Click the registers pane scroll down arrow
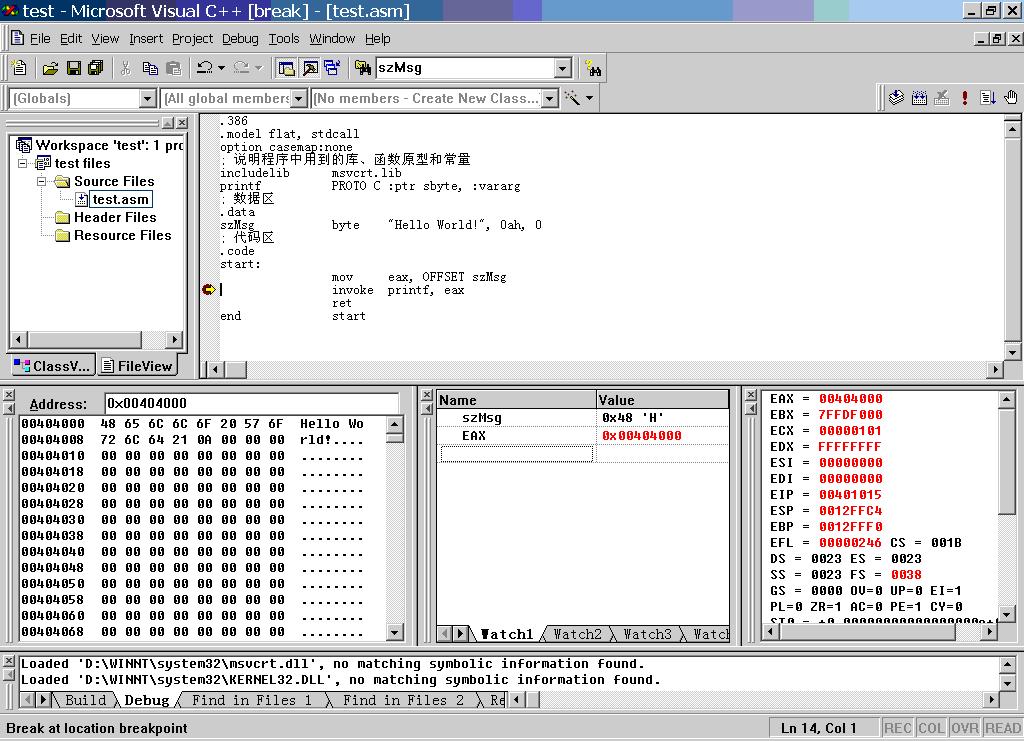 tap(1006, 614)
